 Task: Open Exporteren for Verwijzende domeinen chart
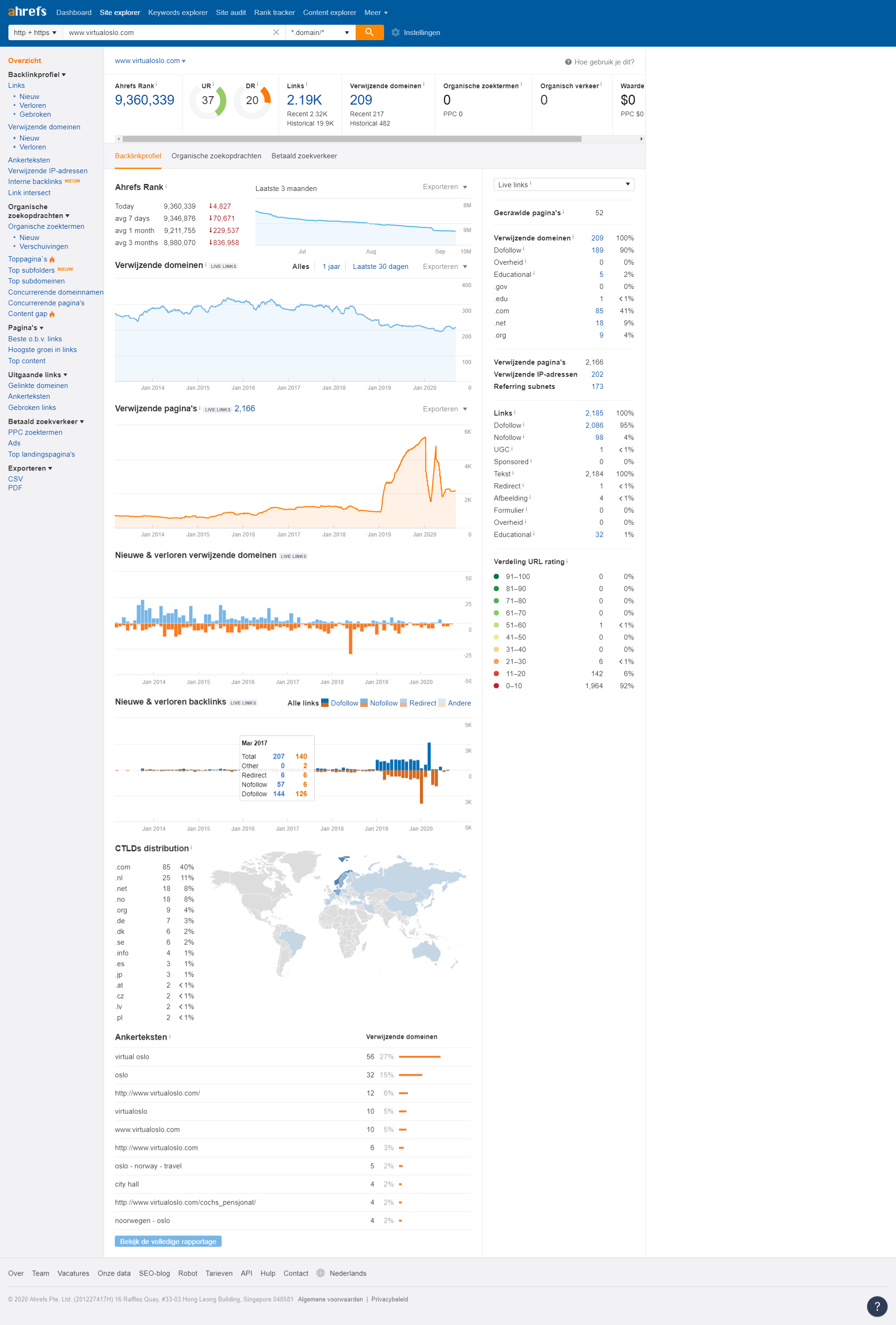(x=445, y=267)
